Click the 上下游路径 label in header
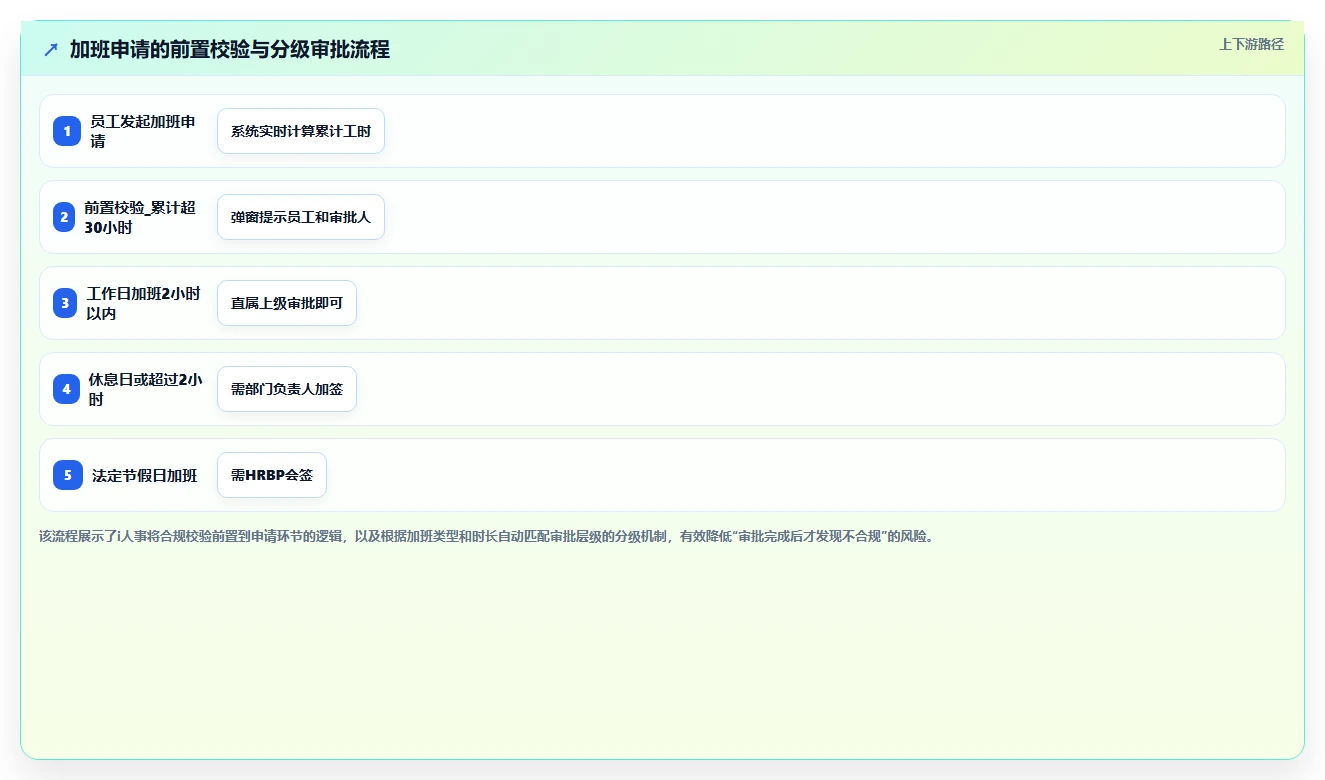 pos(1251,44)
